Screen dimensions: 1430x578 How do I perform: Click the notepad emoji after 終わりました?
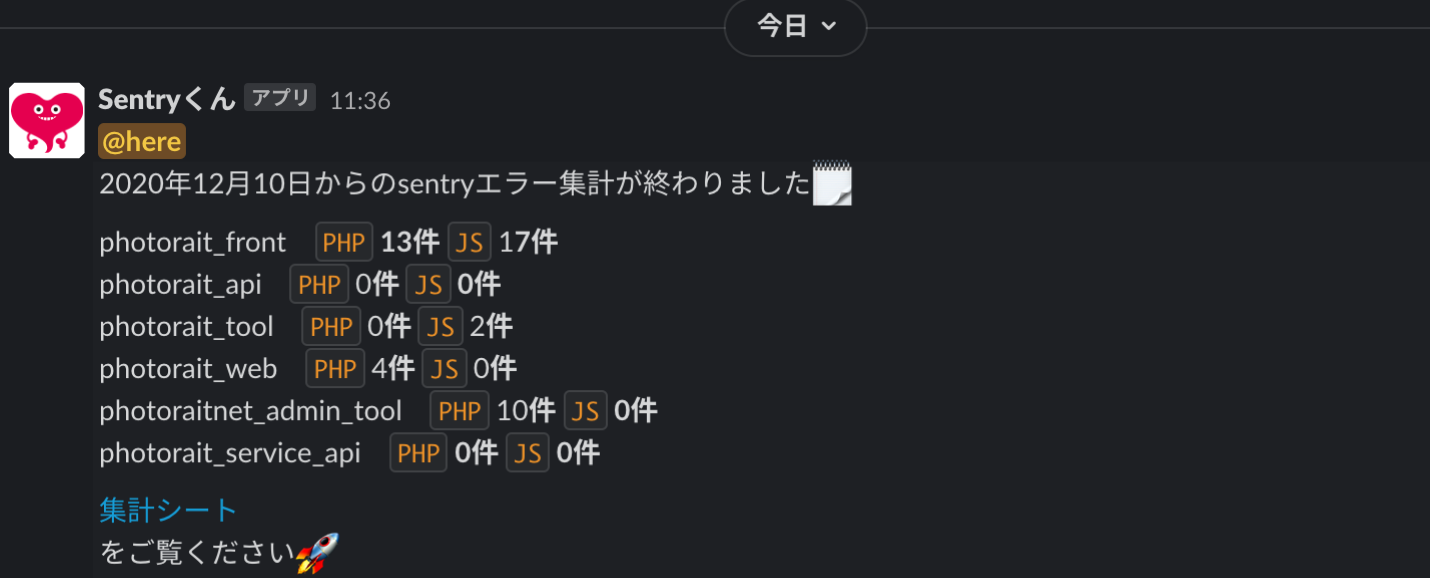pyautogui.click(x=832, y=184)
